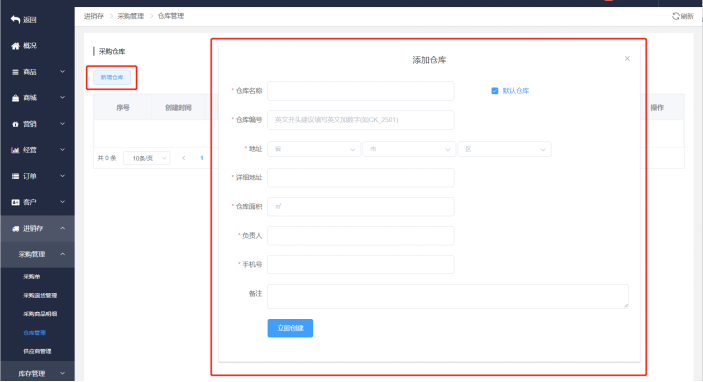Viewport: 703px width, 382px height.
Task: Focus the 详细地址 input field
Action: (x=361, y=178)
